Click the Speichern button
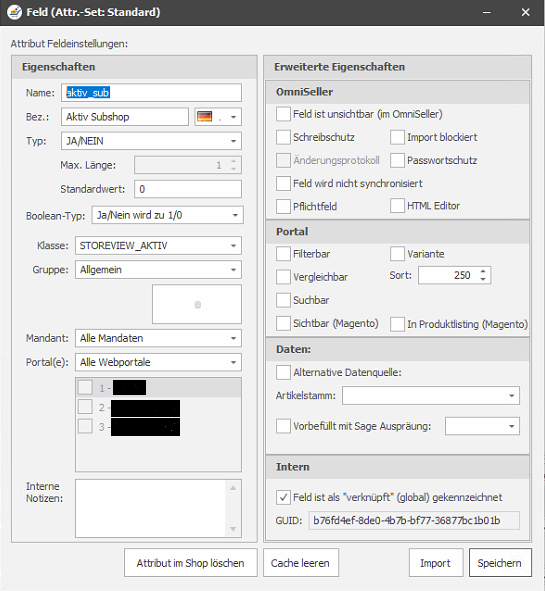 500,563
